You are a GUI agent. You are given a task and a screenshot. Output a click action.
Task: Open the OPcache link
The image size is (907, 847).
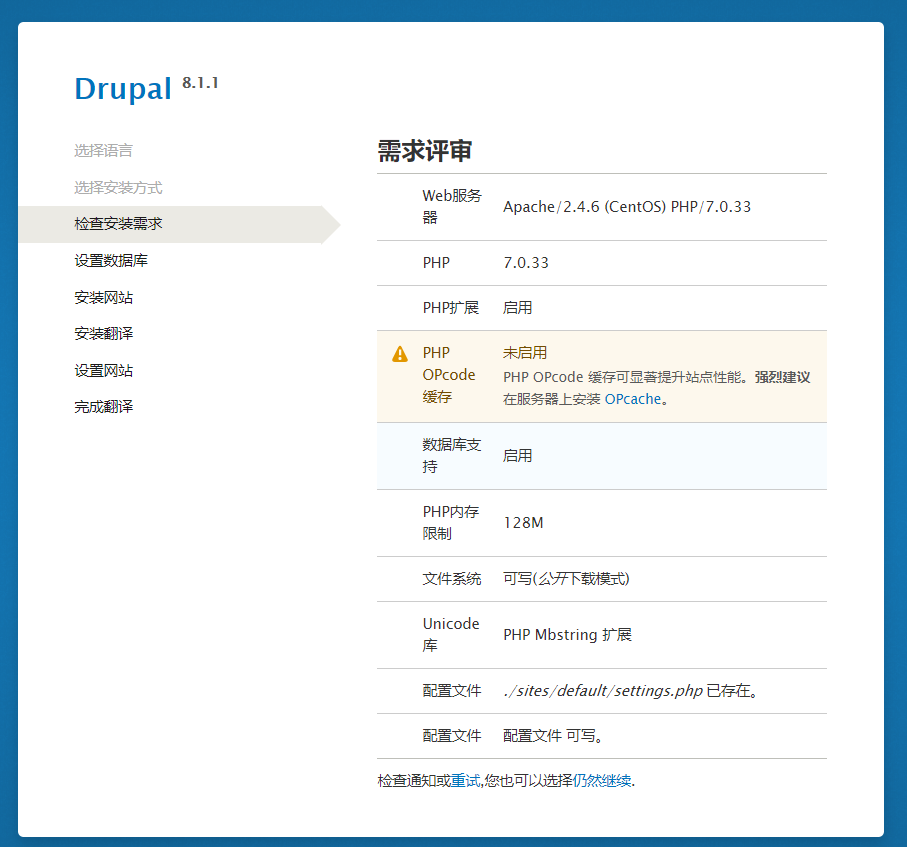(632, 399)
